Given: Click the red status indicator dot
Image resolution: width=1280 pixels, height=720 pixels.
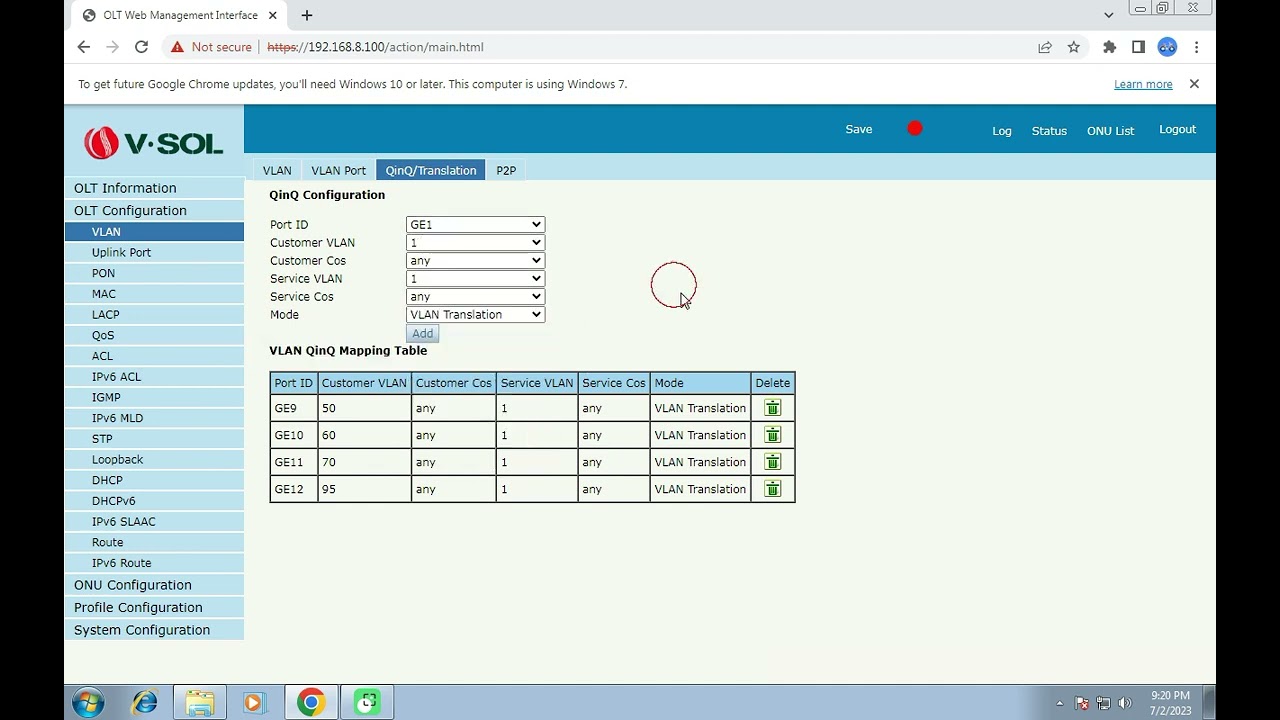Looking at the screenshot, I should tap(915, 129).
